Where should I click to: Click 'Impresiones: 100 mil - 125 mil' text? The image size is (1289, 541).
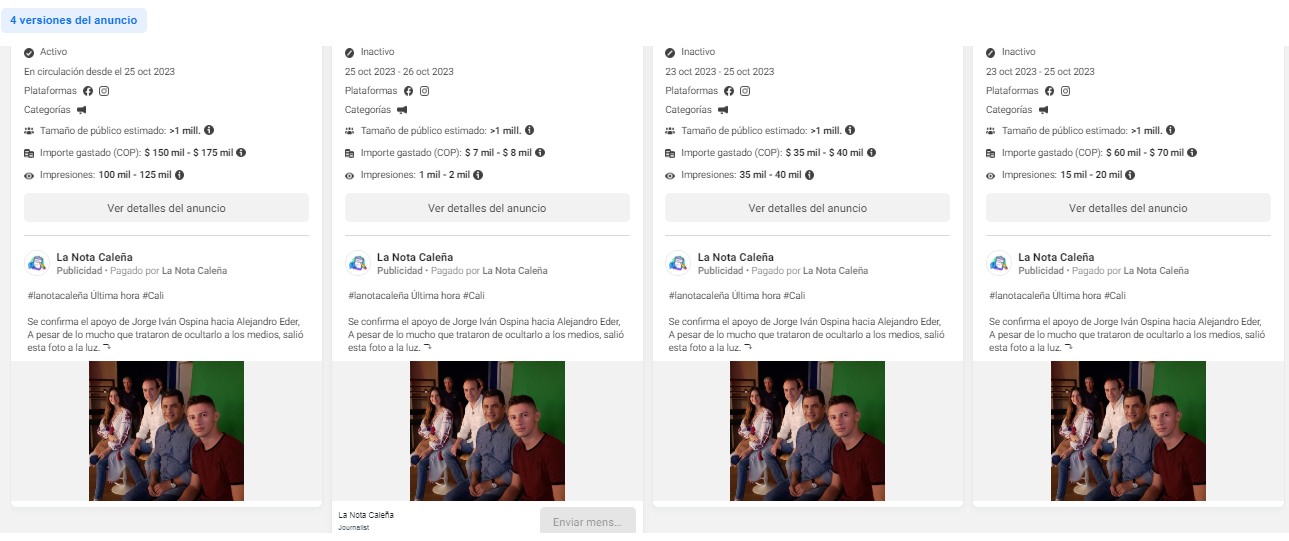[x=106, y=175]
